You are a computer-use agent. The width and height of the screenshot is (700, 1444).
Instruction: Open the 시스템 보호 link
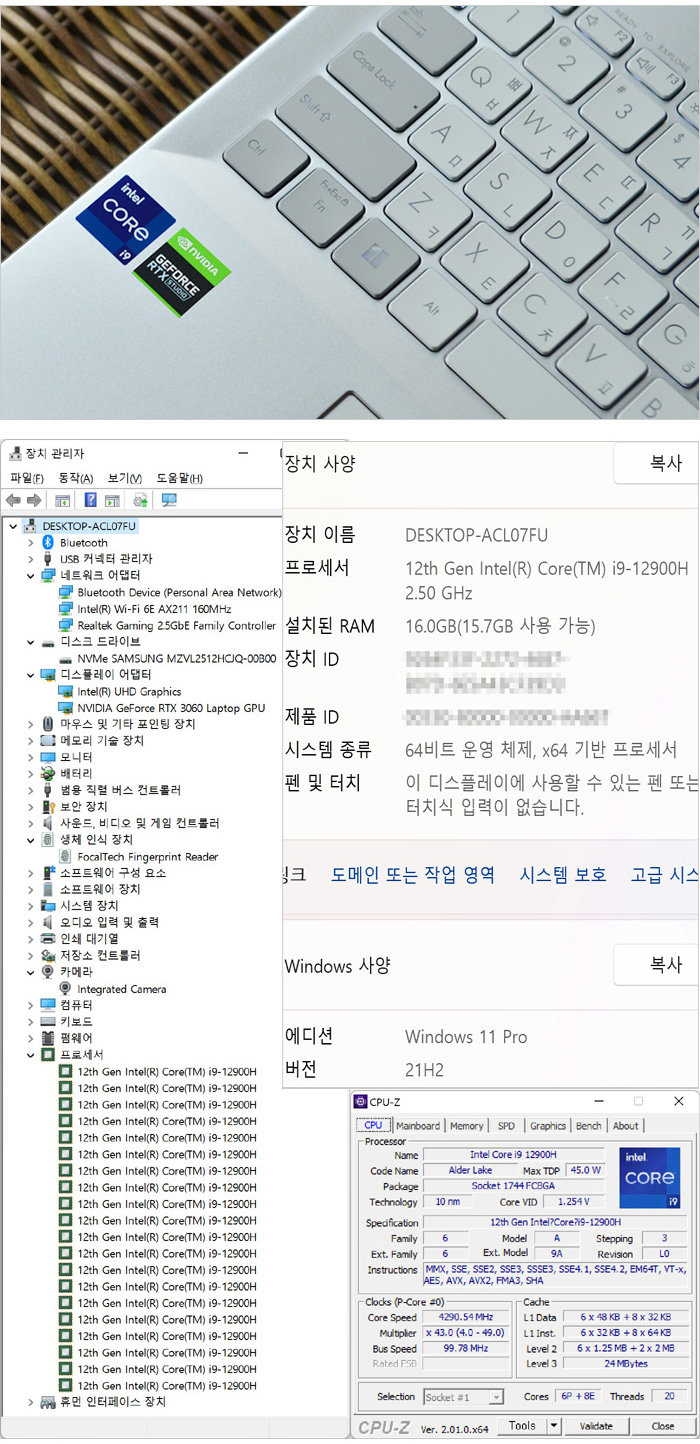562,874
